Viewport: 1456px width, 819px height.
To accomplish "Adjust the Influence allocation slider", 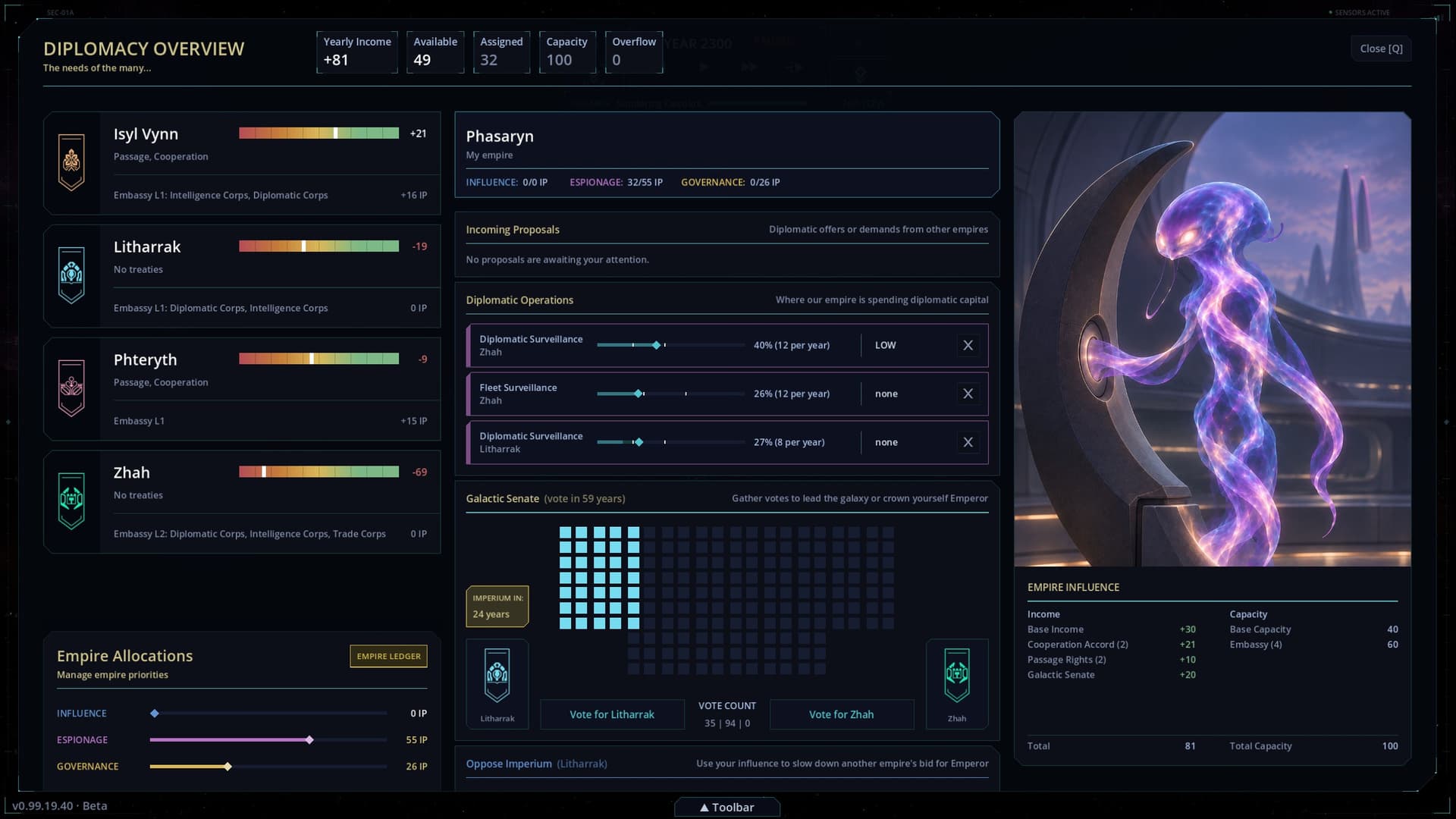I will [x=268, y=714].
